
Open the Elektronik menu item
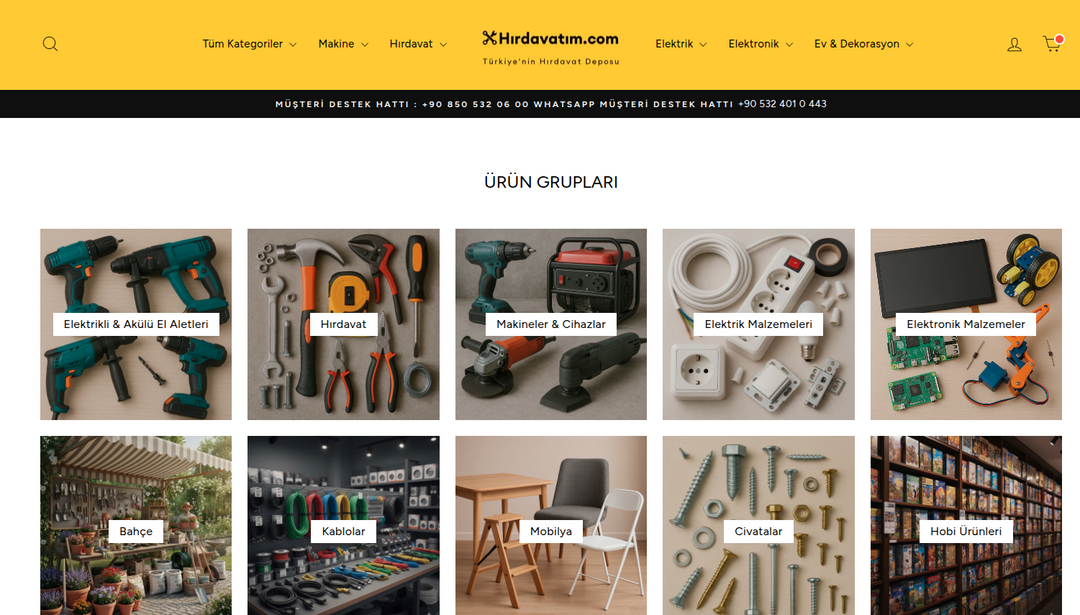coord(760,44)
